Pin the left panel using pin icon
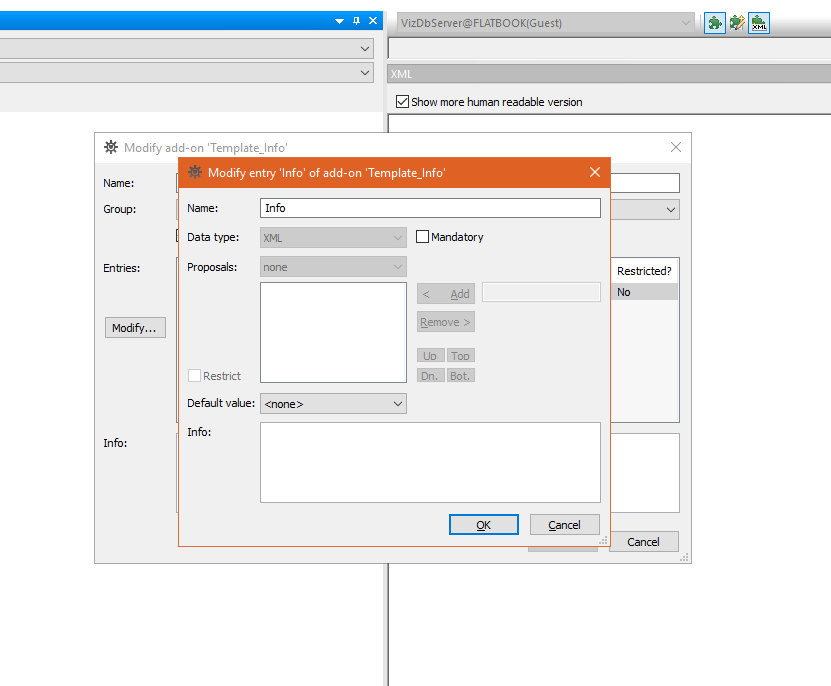This screenshot has height=686, width=831. (356, 21)
